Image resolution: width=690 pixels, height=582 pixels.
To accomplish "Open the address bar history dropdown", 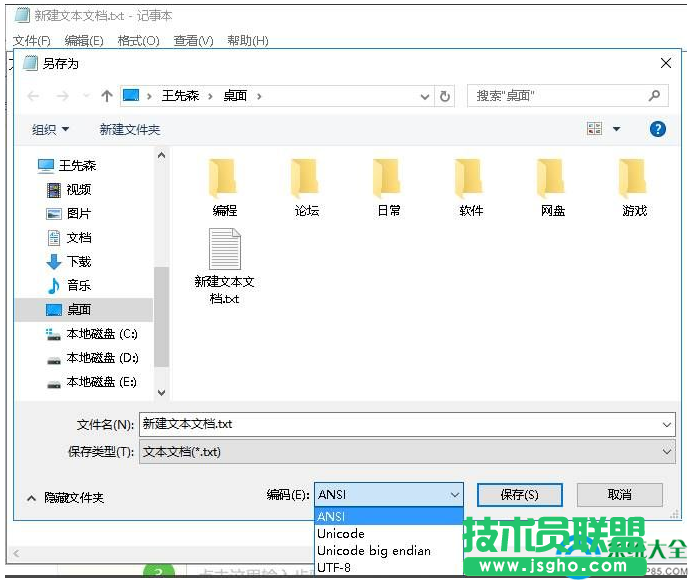I will (425, 96).
